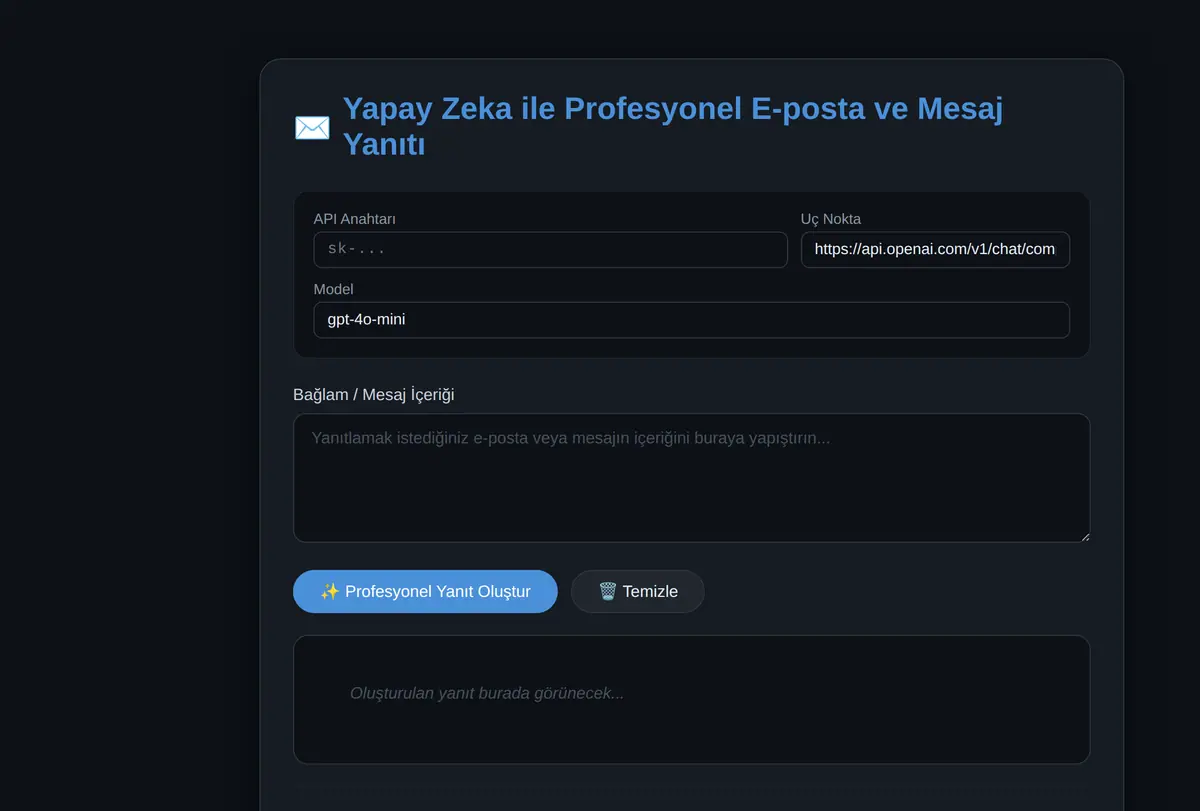The height and width of the screenshot is (811, 1200).
Task: Click the Temizle button
Action: (638, 591)
